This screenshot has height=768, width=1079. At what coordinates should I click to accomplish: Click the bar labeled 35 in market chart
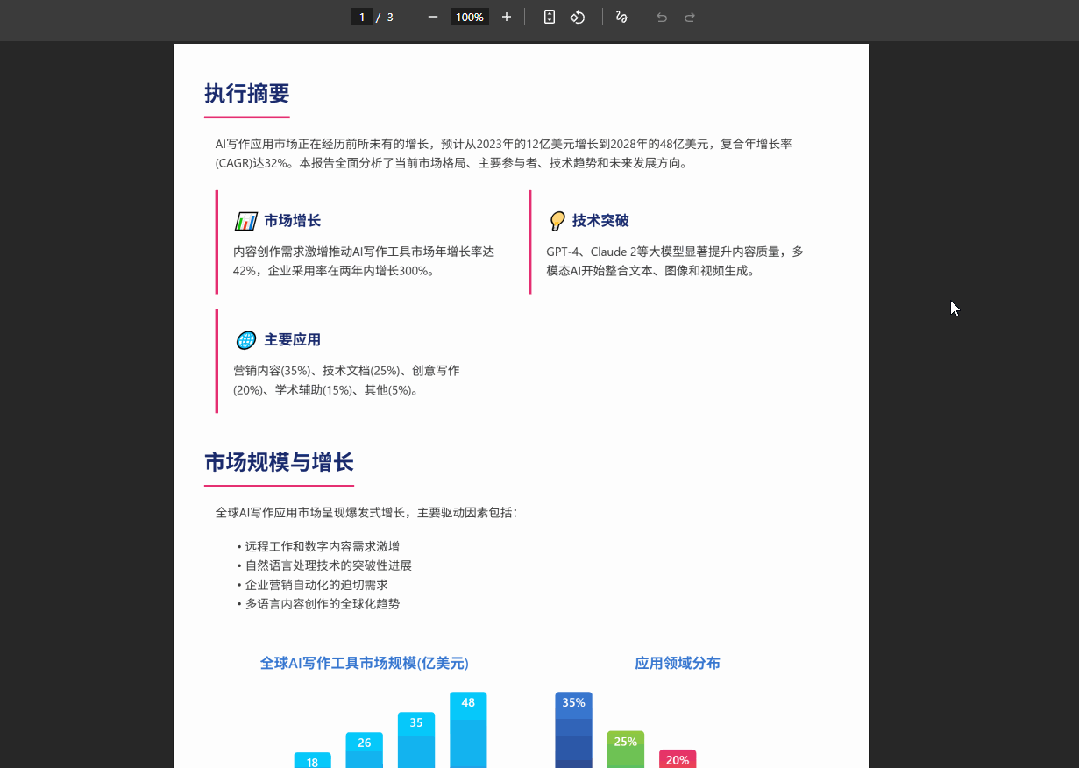[x=416, y=740]
